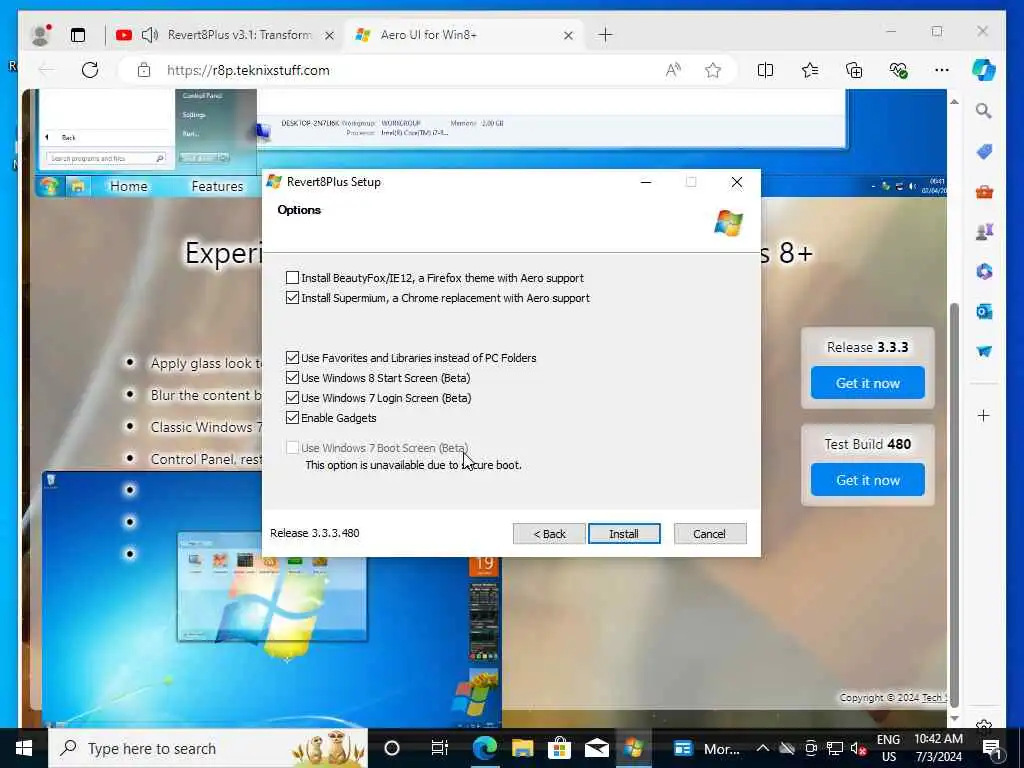Go back with the < Back button
This screenshot has width=1024, height=768.
point(549,534)
